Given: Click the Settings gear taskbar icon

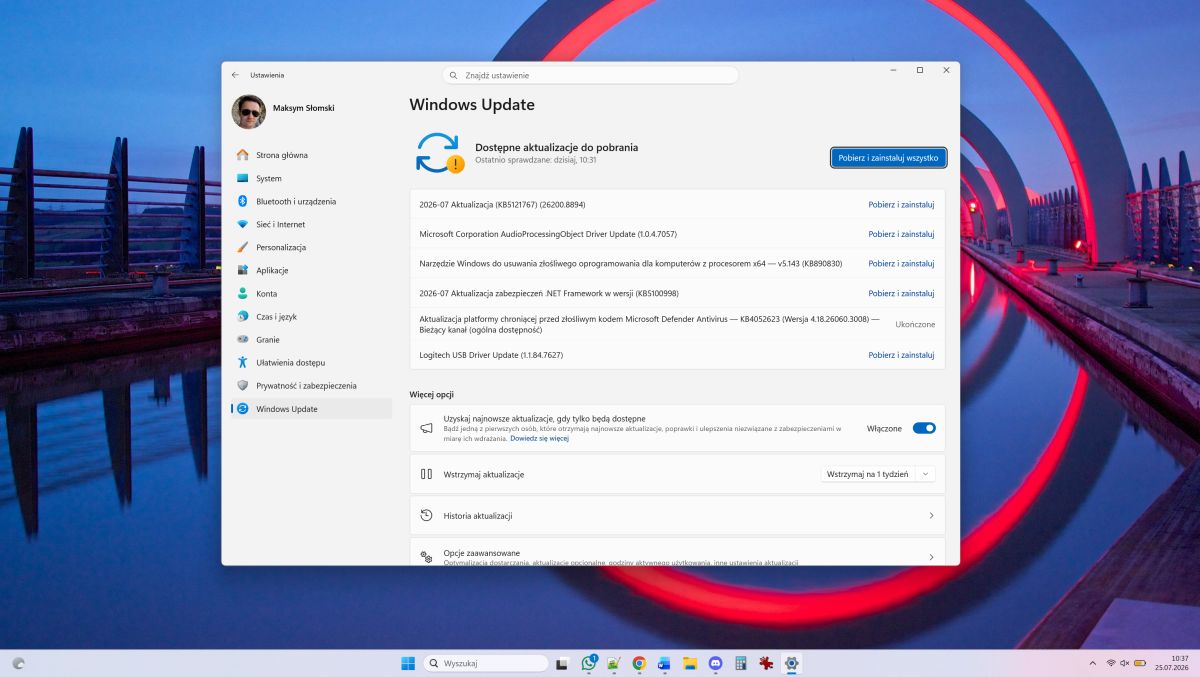Looking at the screenshot, I should coord(792,663).
